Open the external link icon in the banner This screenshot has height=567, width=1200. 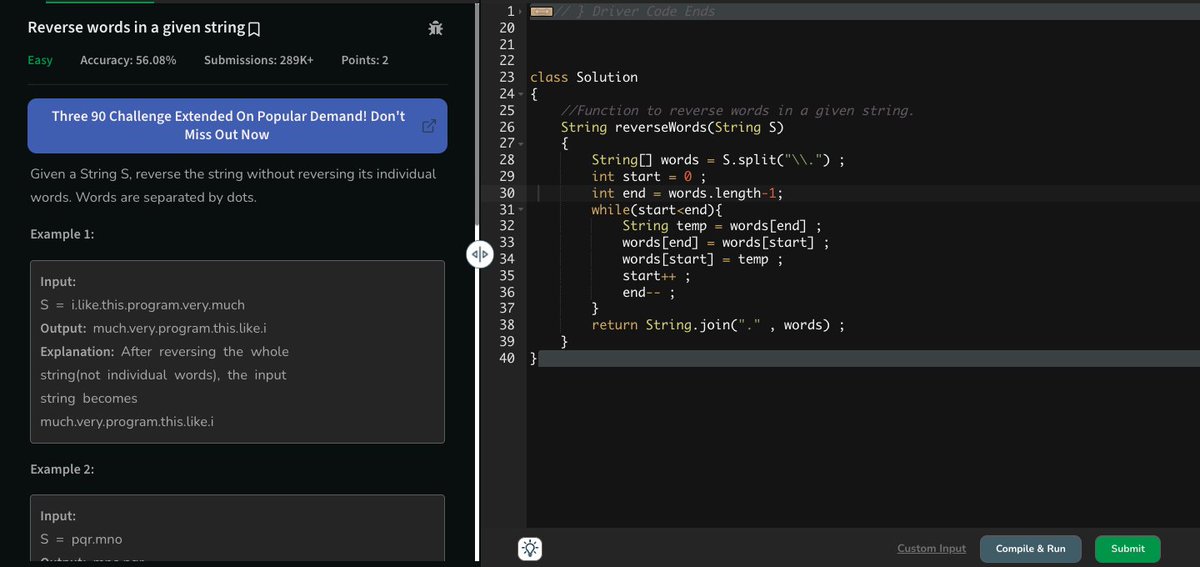429,126
